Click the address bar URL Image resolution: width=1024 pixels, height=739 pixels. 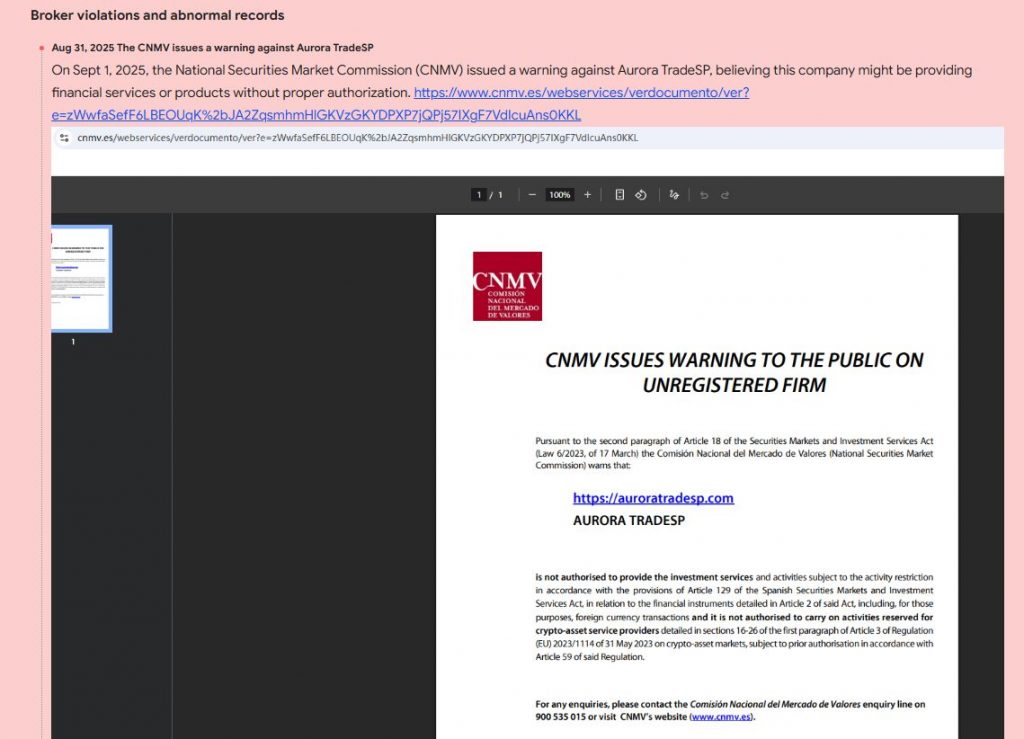pos(357,138)
